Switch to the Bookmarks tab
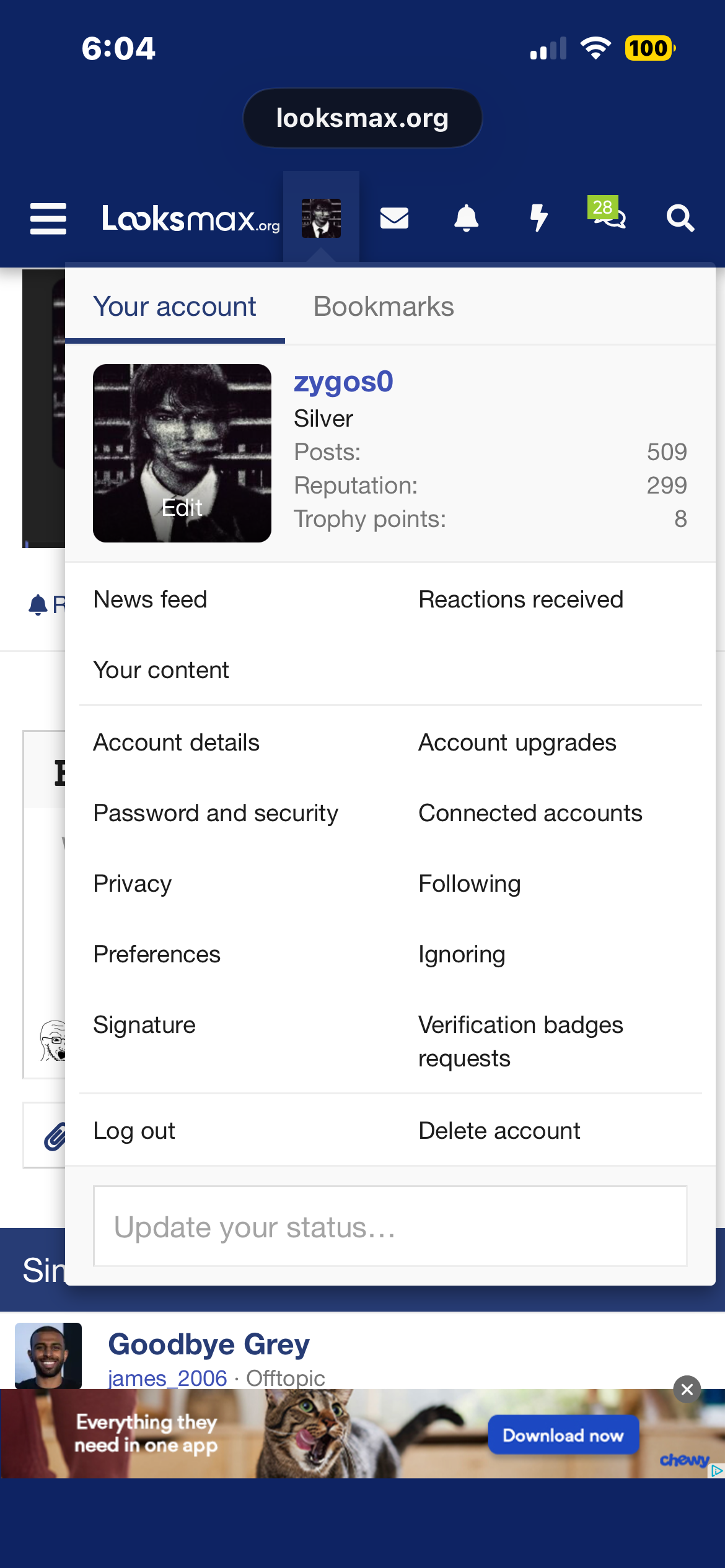Viewport: 725px width, 1568px height. click(384, 307)
